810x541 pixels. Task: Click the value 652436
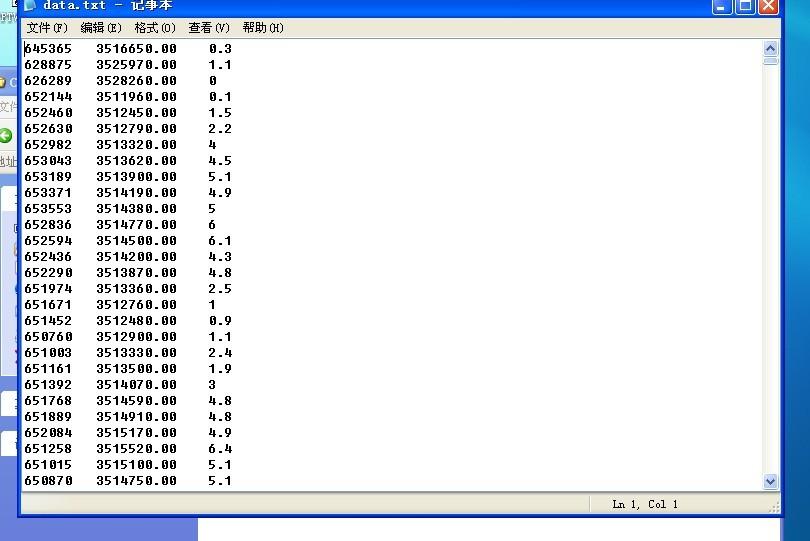(x=48, y=257)
